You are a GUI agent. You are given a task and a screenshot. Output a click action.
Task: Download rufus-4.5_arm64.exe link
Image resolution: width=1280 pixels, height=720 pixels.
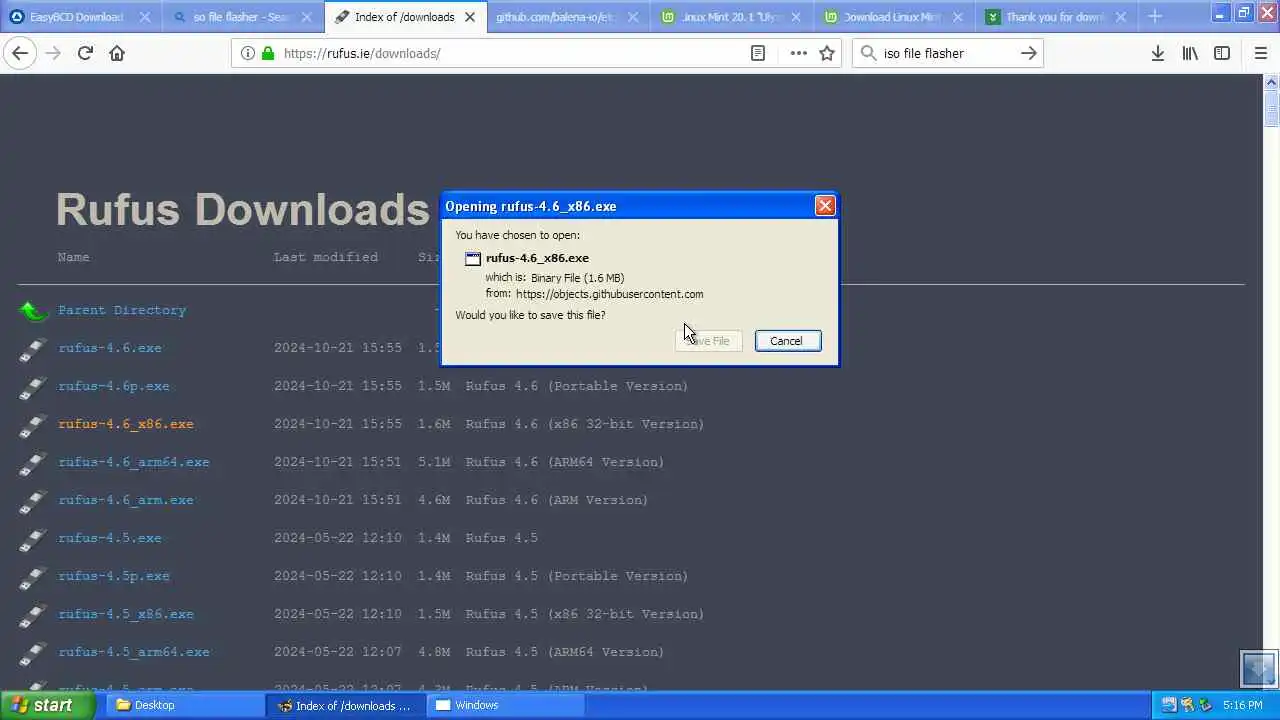[134, 652]
